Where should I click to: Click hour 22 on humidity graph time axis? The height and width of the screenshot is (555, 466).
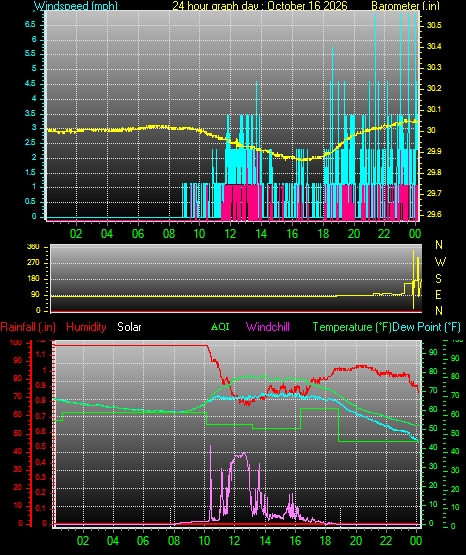[386, 540]
